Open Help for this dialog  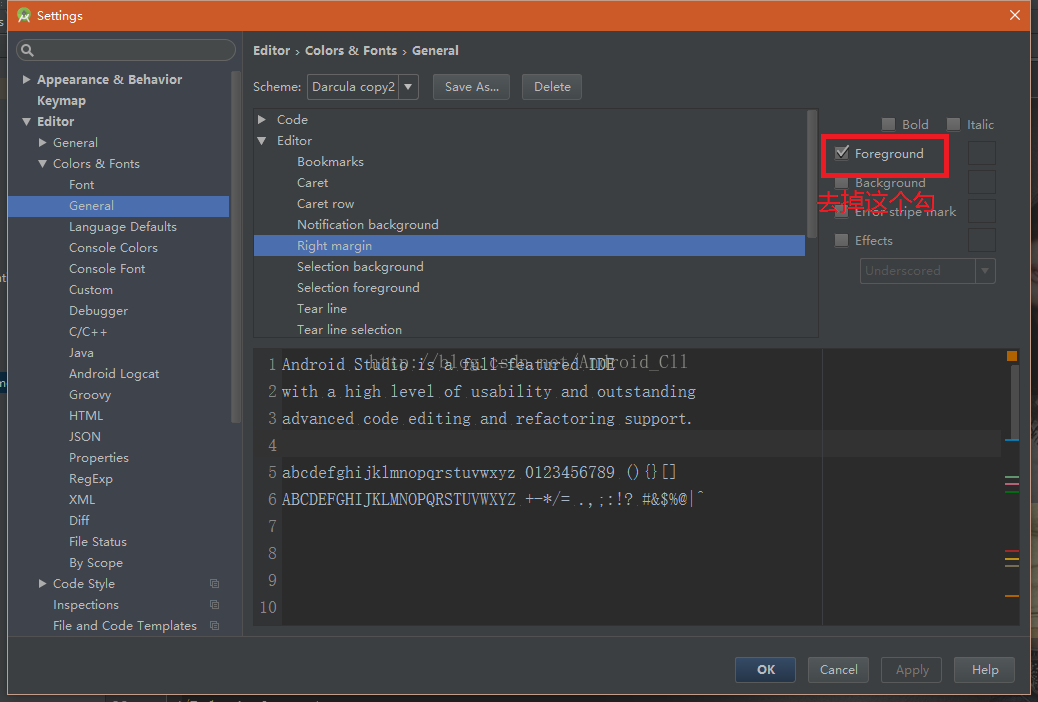[x=984, y=670]
